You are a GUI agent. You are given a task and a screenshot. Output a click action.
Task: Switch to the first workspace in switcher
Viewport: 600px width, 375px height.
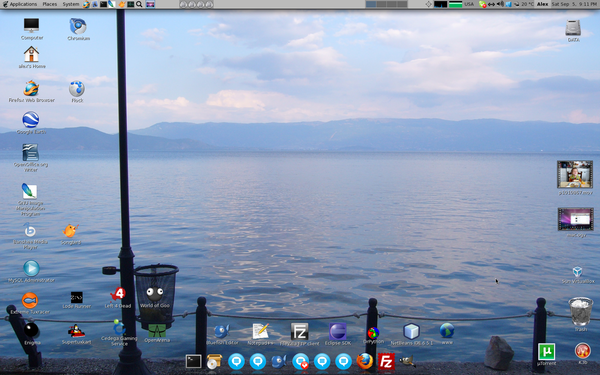pyautogui.click(x=371, y=4)
